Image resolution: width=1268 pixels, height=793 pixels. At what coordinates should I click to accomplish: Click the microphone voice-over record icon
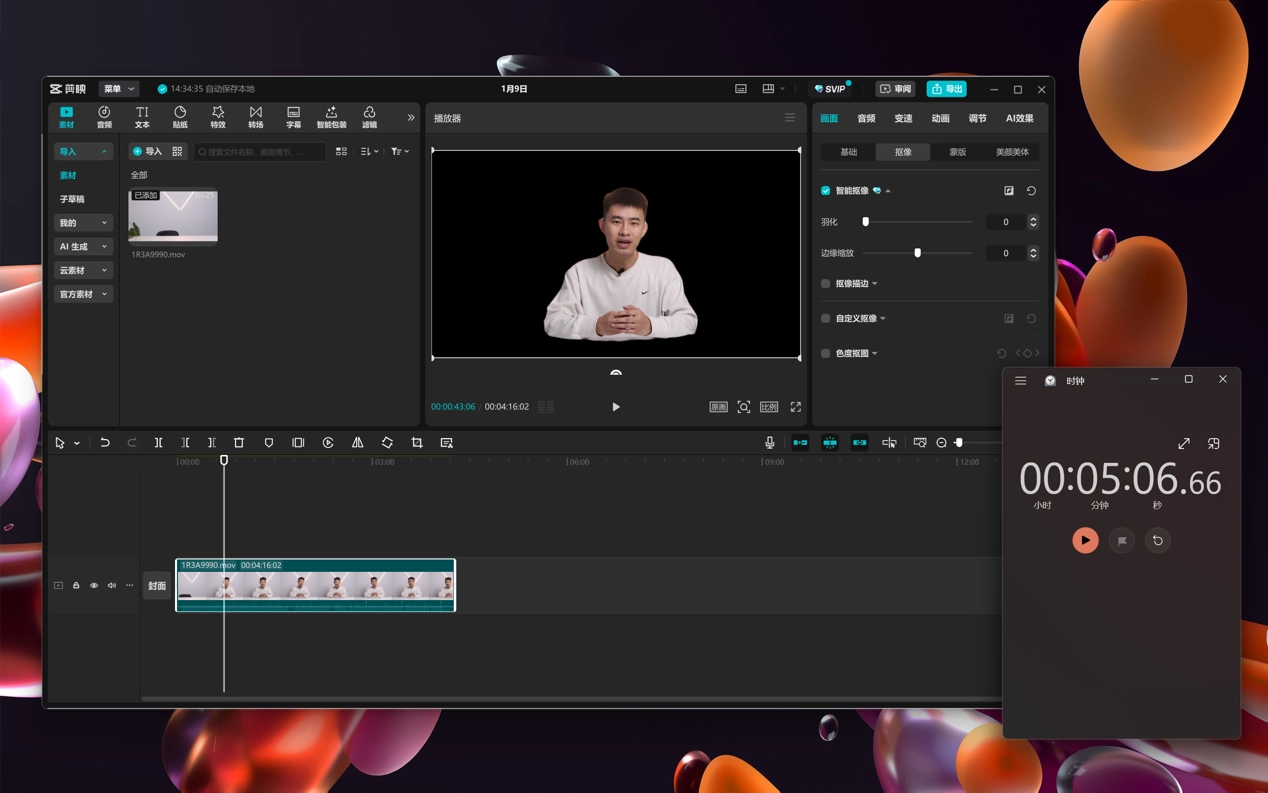[x=769, y=443]
